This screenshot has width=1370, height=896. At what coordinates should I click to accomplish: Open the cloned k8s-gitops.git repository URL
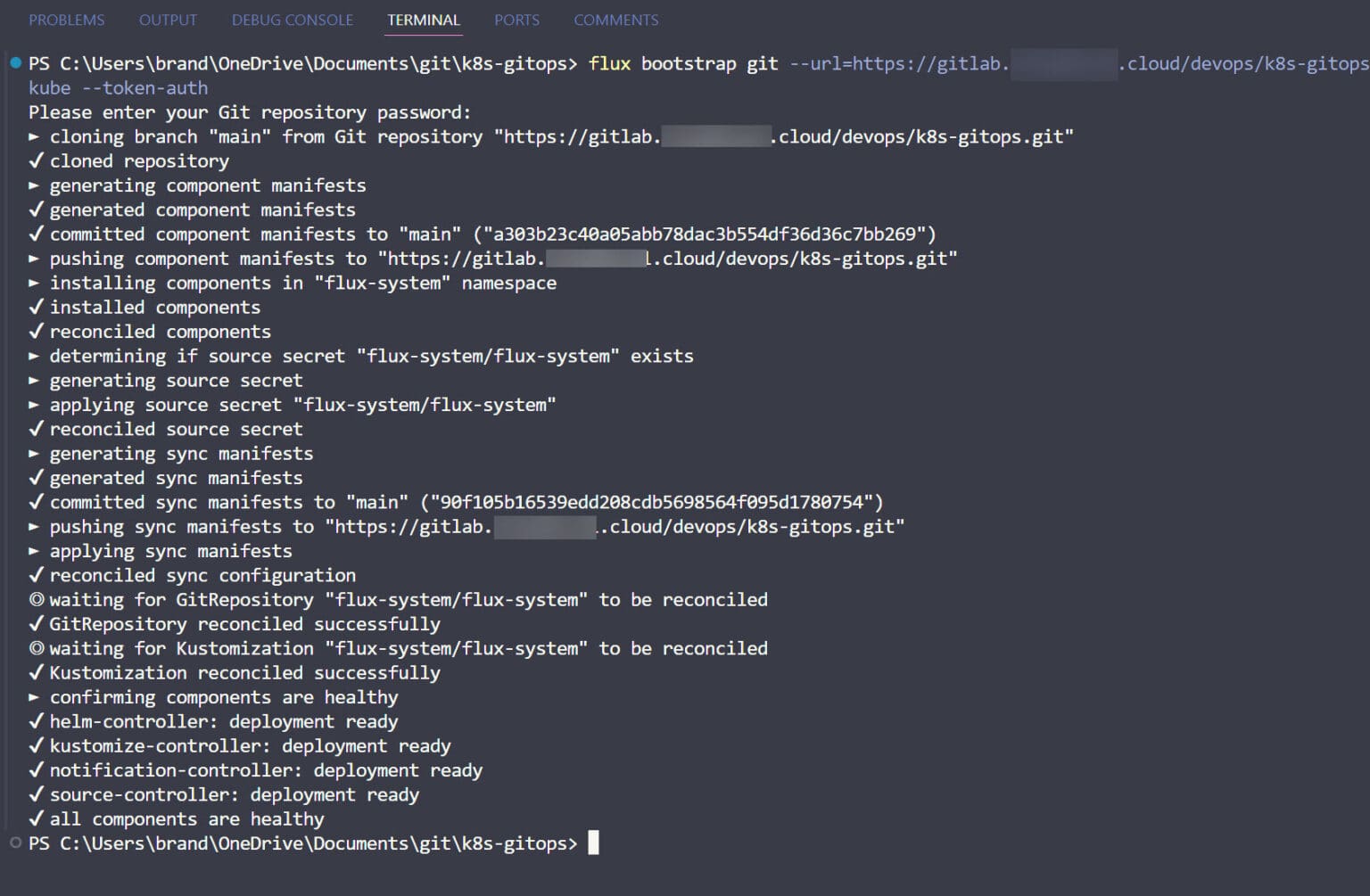click(785, 136)
